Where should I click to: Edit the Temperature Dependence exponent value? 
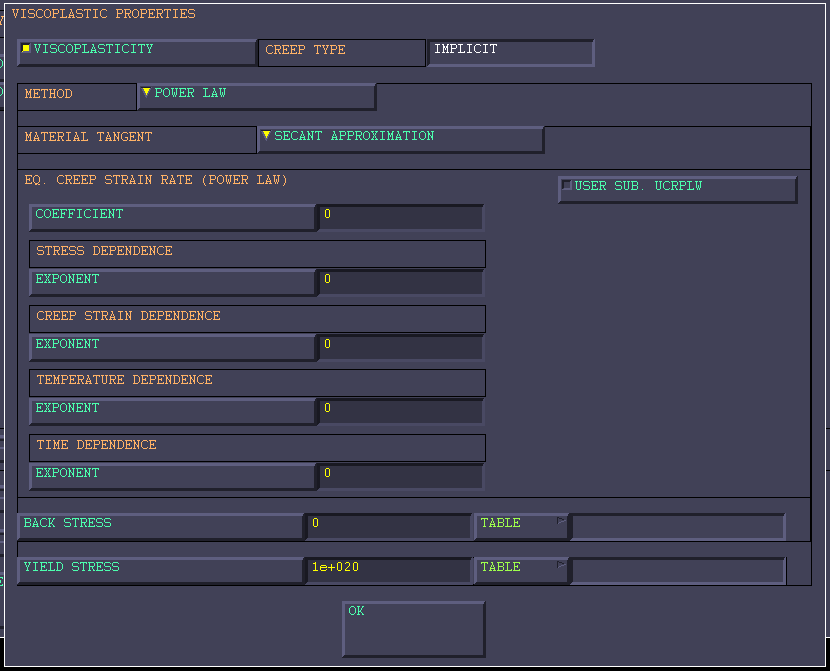point(401,412)
